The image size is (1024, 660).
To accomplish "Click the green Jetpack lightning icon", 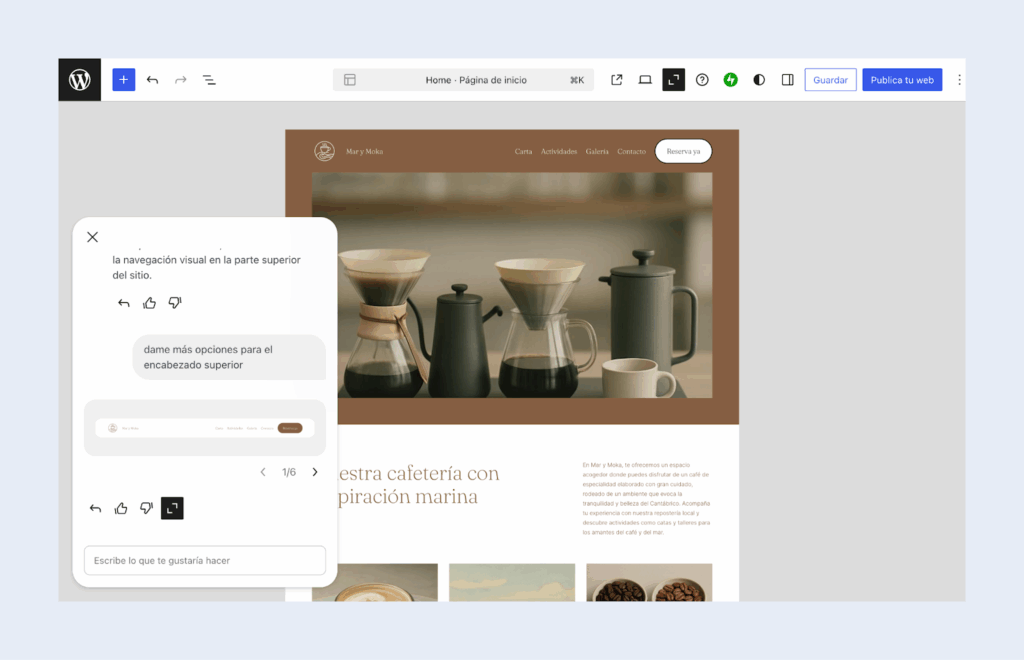I will pyautogui.click(x=730, y=80).
